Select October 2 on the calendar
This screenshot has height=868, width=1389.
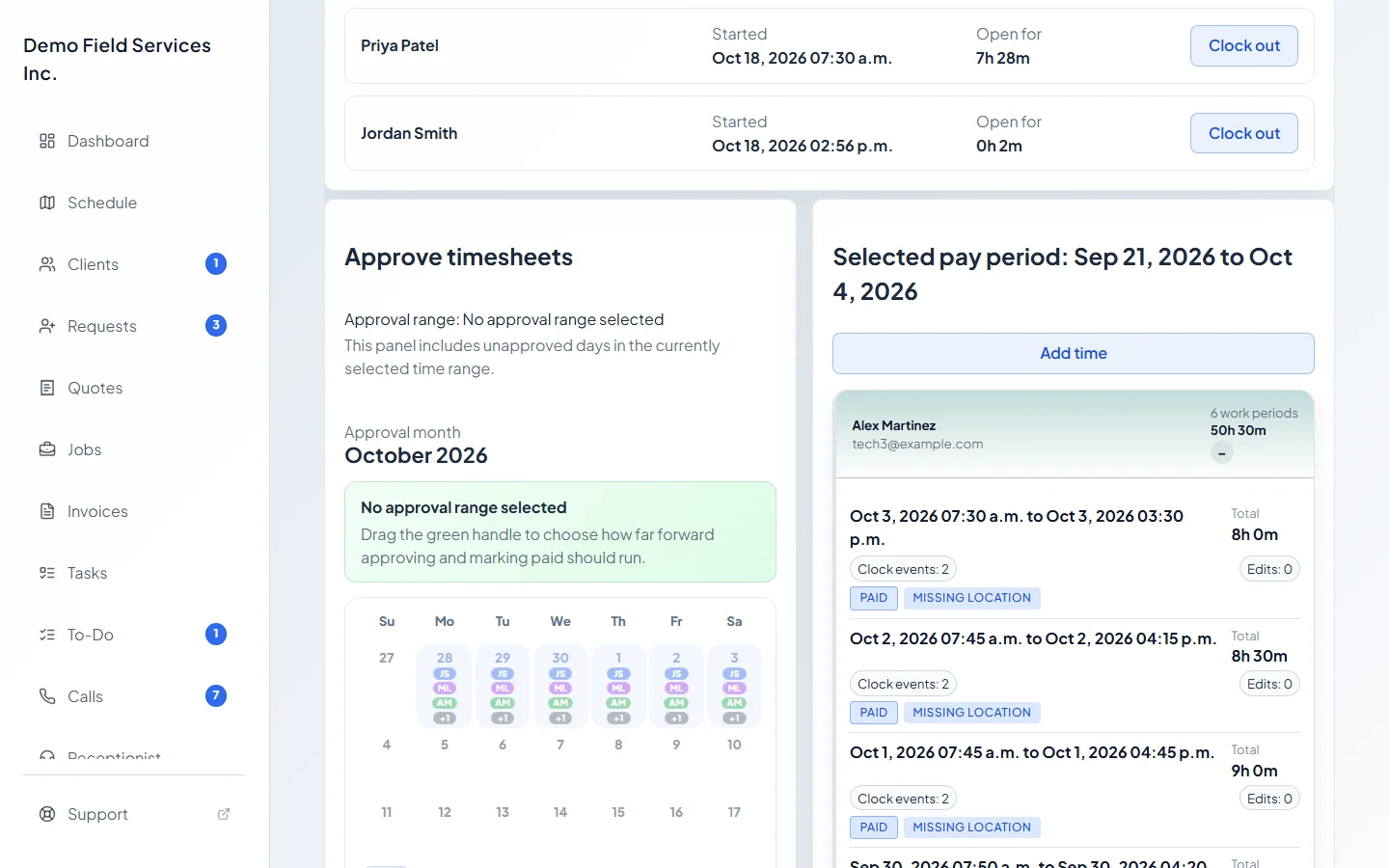[676, 686]
